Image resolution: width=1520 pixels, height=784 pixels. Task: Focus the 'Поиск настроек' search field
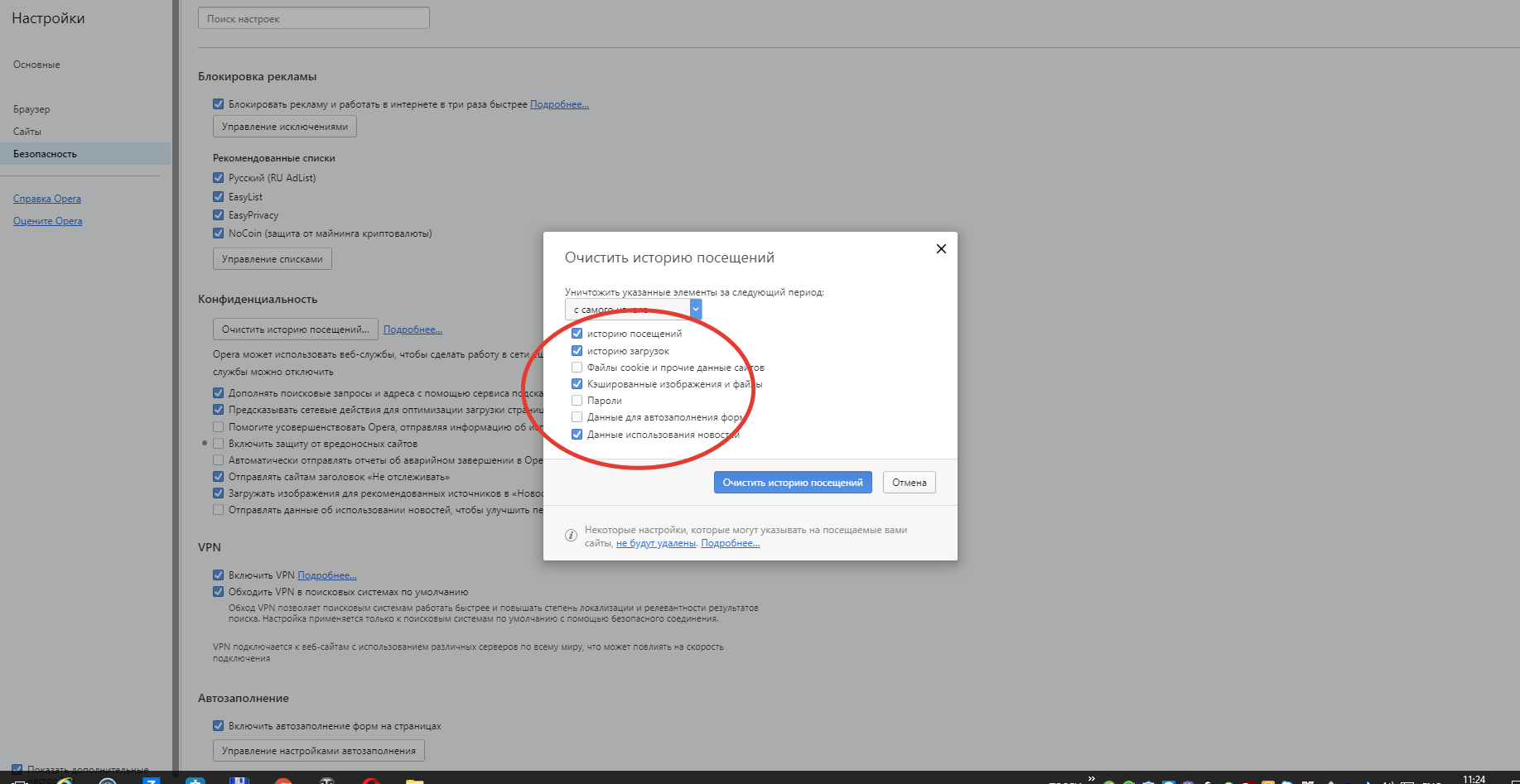[x=314, y=18]
